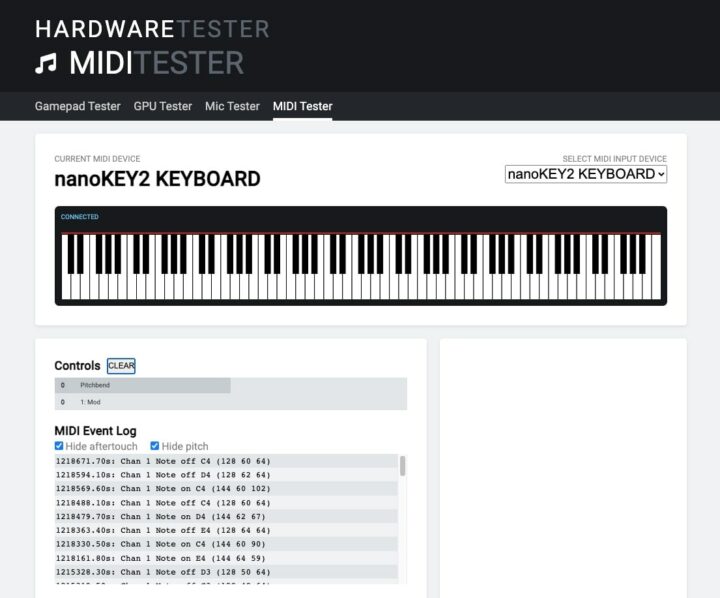
Task: Click the music note MIDI Tester logo icon
Action: 46,64
